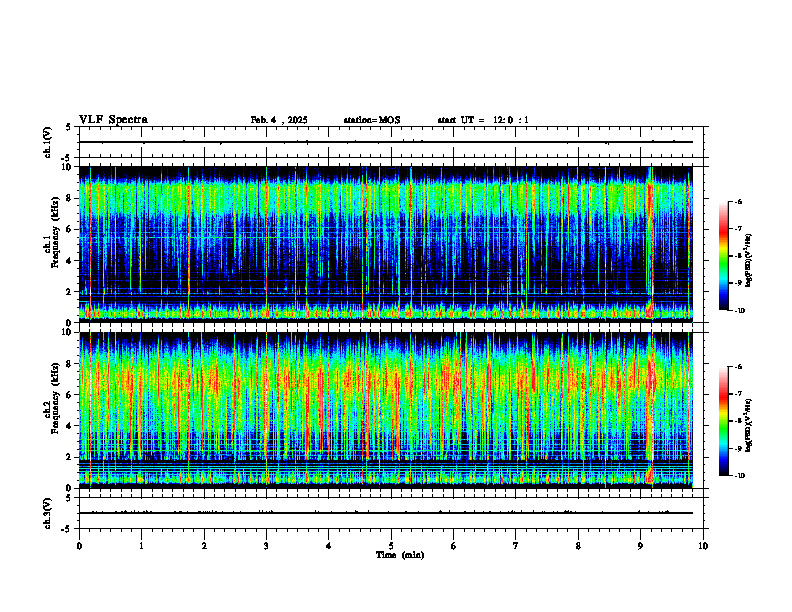Click the red burst near 9.2 min in ch.2 spectrogram
792x612 pixels.
point(651,409)
